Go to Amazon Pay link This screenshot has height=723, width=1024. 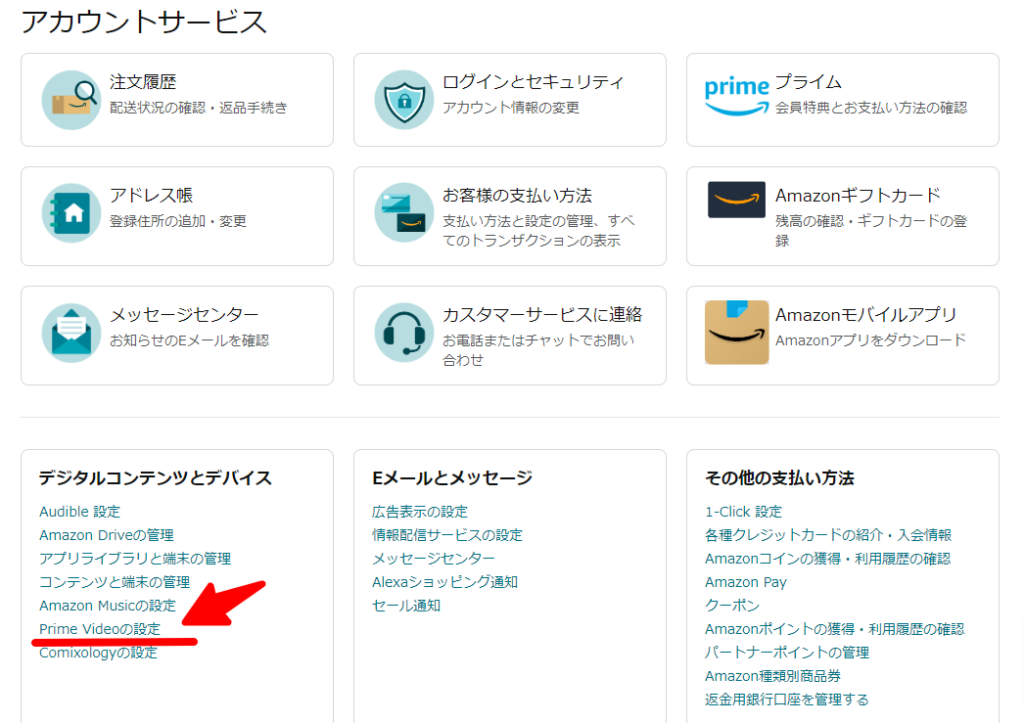(x=745, y=582)
